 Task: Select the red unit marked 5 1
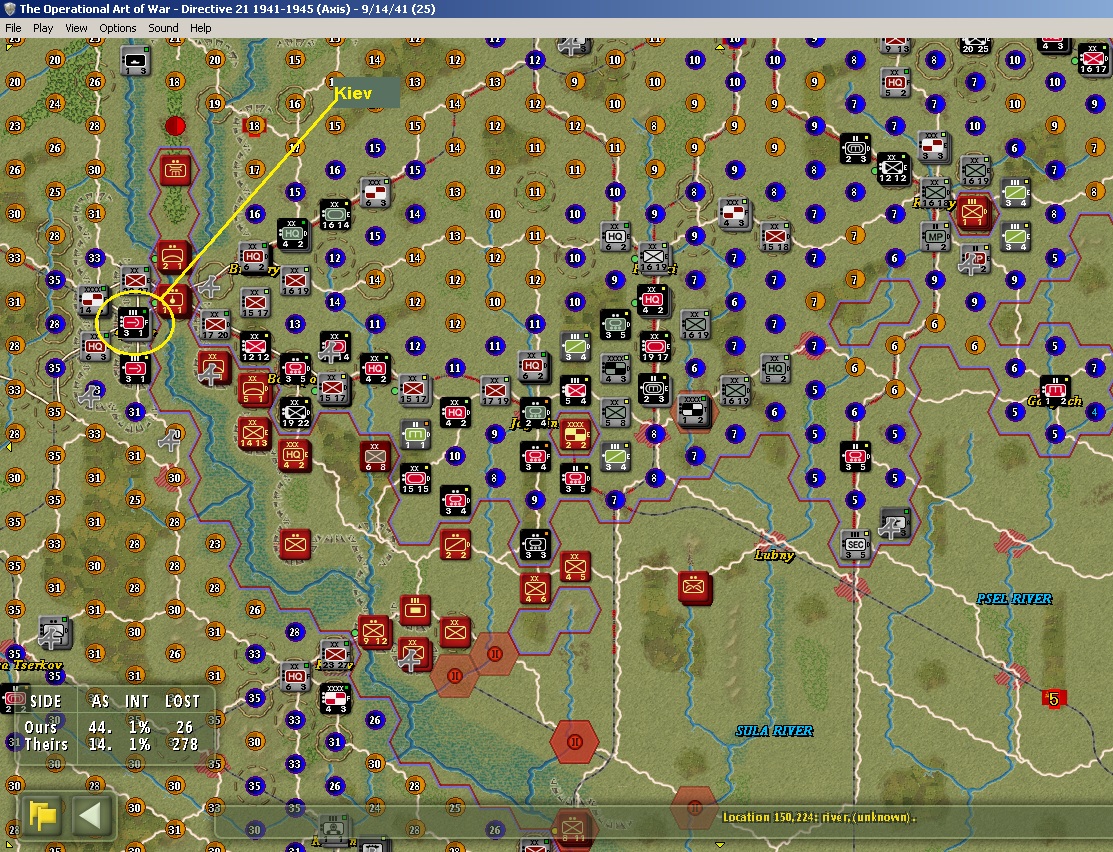pyautogui.click(x=255, y=390)
